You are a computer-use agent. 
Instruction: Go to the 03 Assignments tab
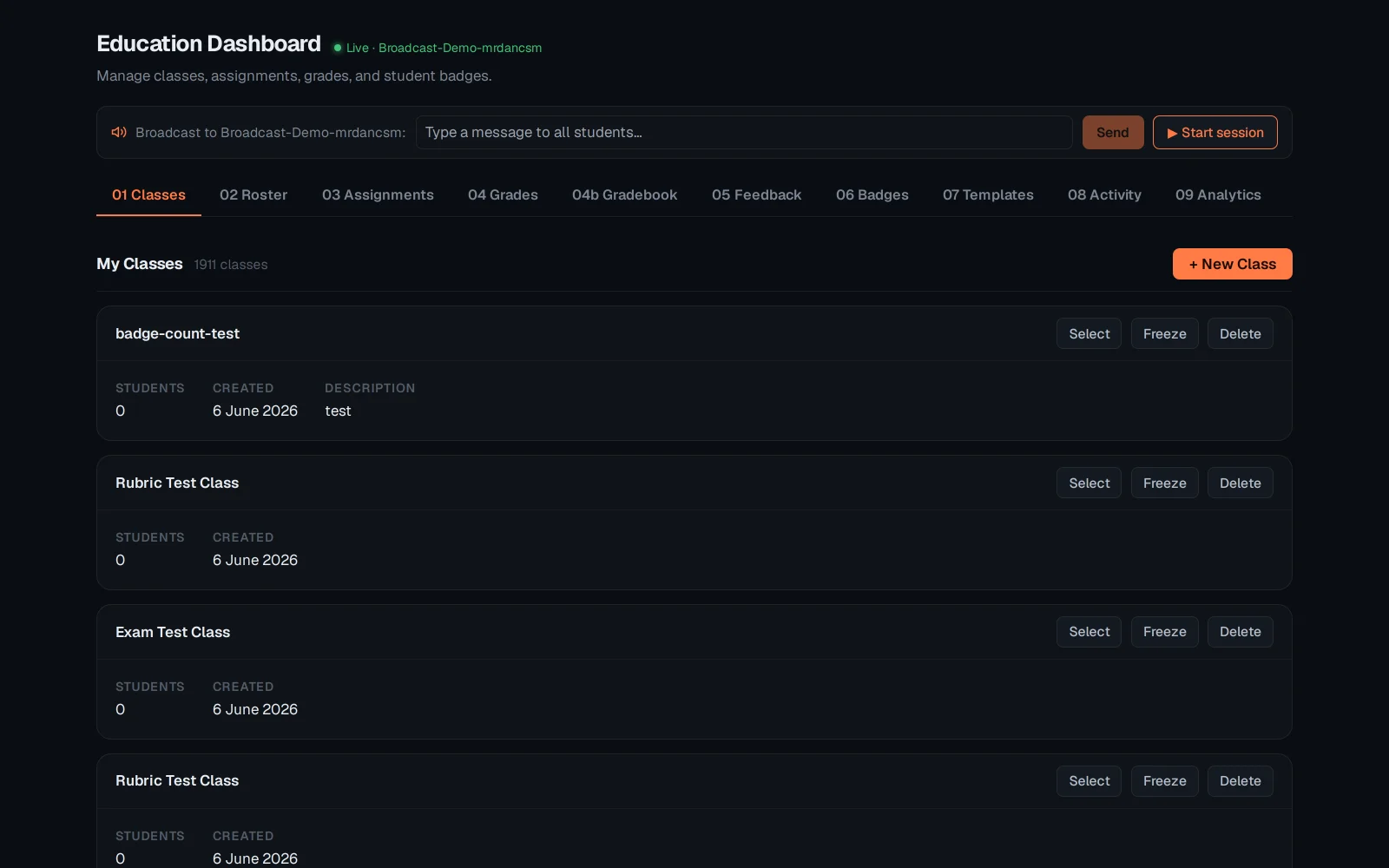378,194
